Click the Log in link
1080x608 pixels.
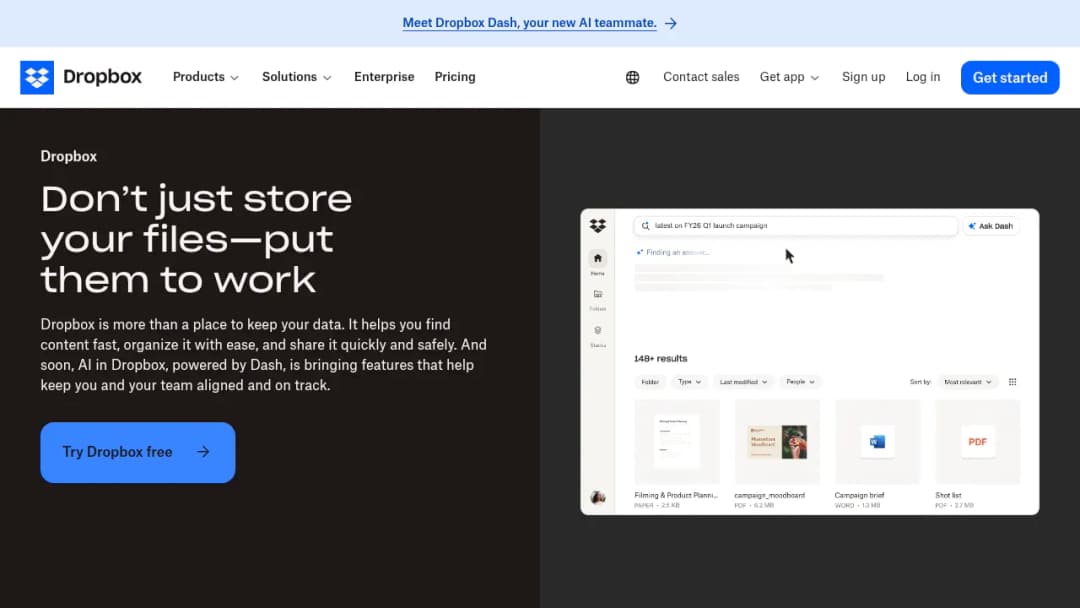tap(922, 77)
